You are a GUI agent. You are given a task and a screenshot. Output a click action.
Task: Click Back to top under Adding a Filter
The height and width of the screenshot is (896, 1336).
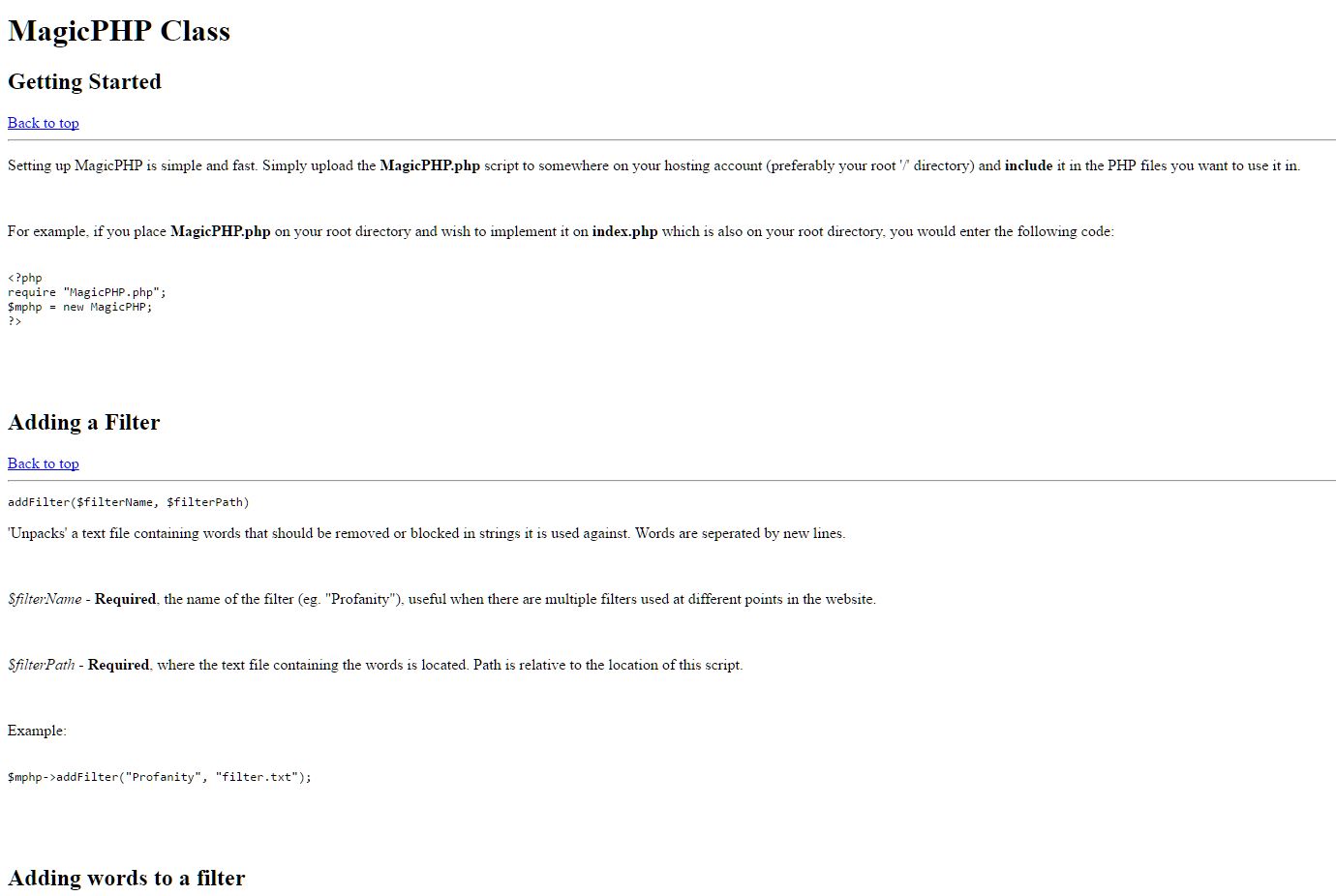(44, 463)
